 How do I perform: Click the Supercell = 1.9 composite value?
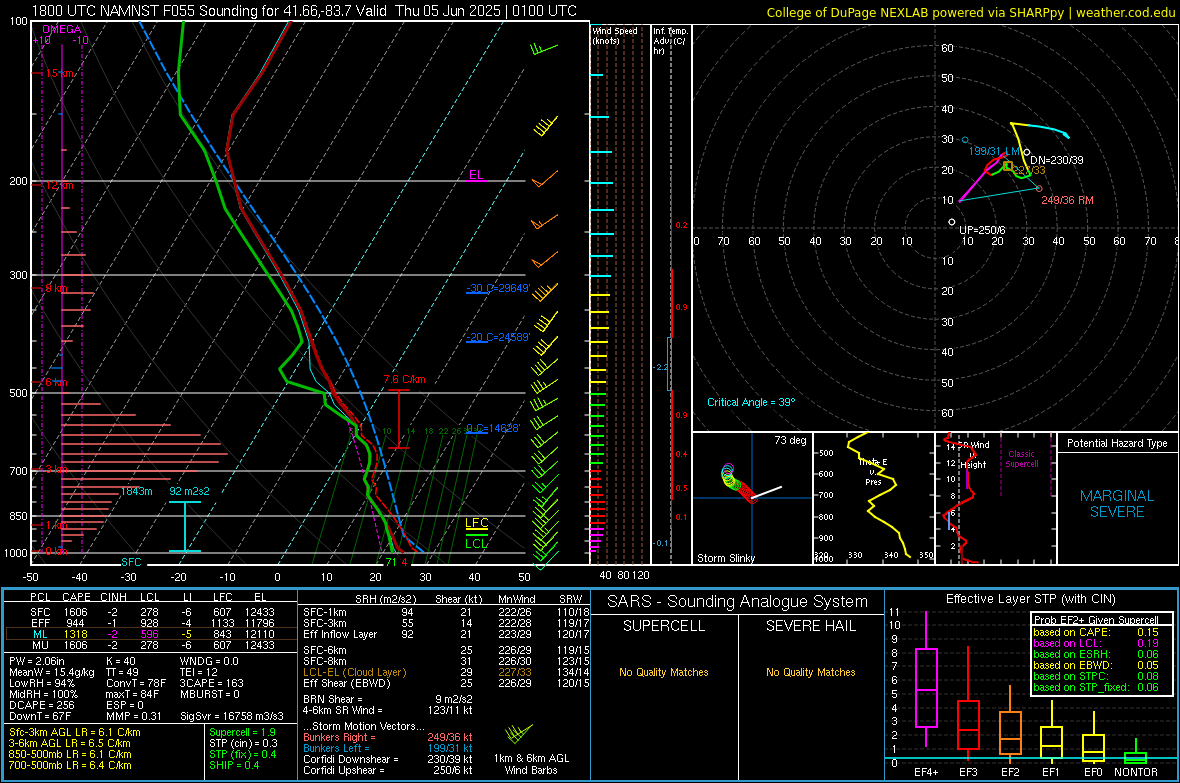[x=242, y=732]
